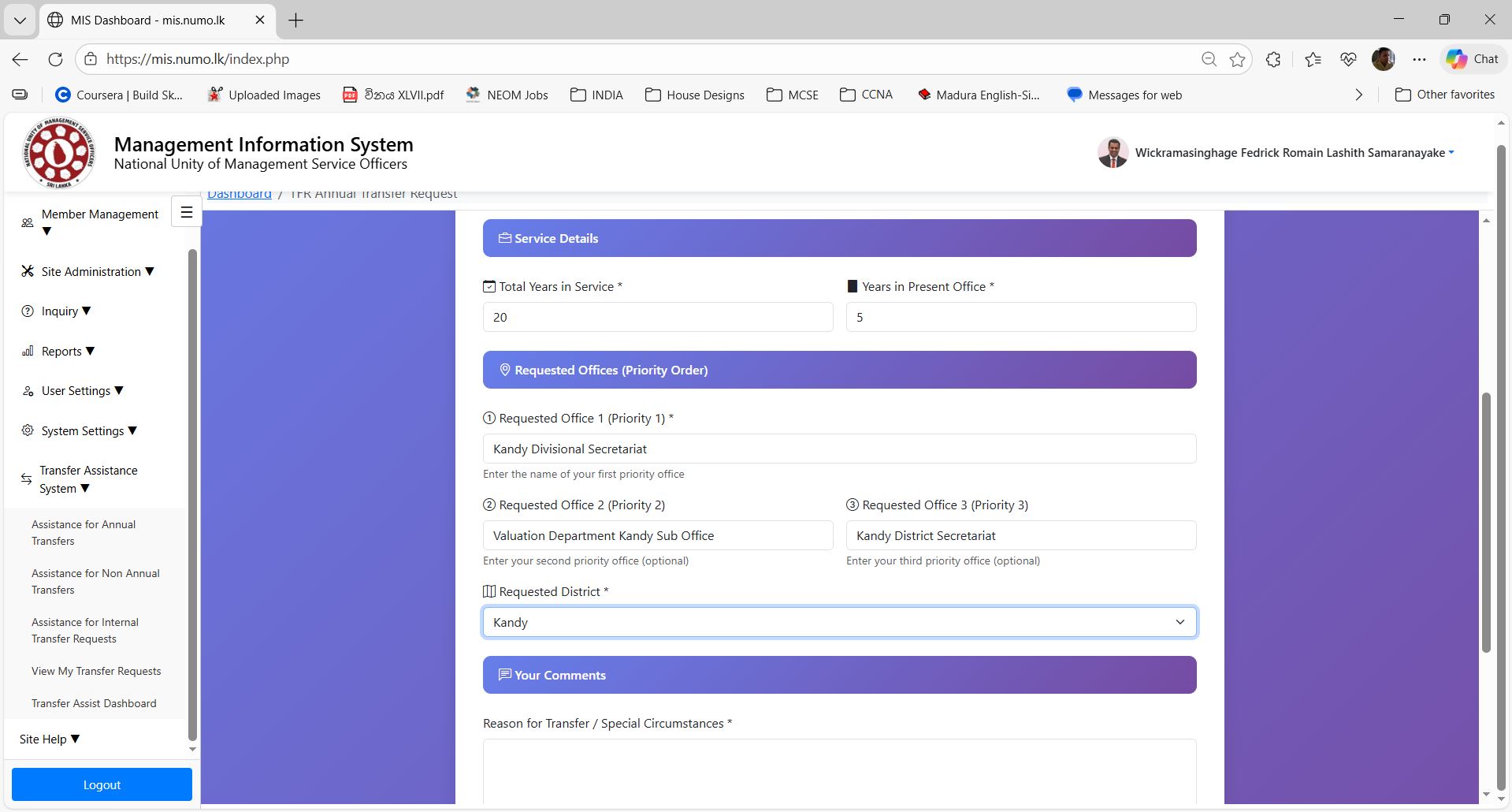1512x812 pixels.
Task: Click the user profile avatar photo
Action: (x=1113, y=153)
